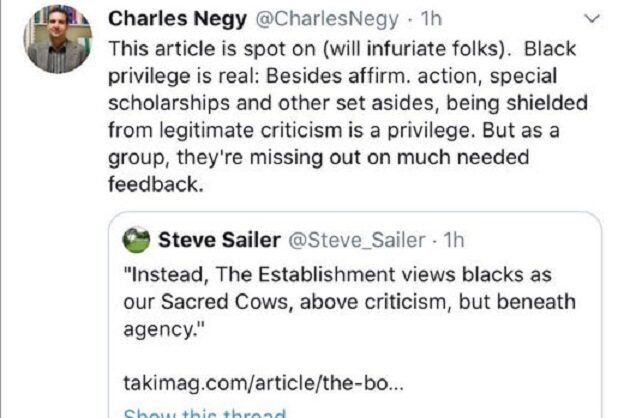Click Show this thread

(205, 412)
